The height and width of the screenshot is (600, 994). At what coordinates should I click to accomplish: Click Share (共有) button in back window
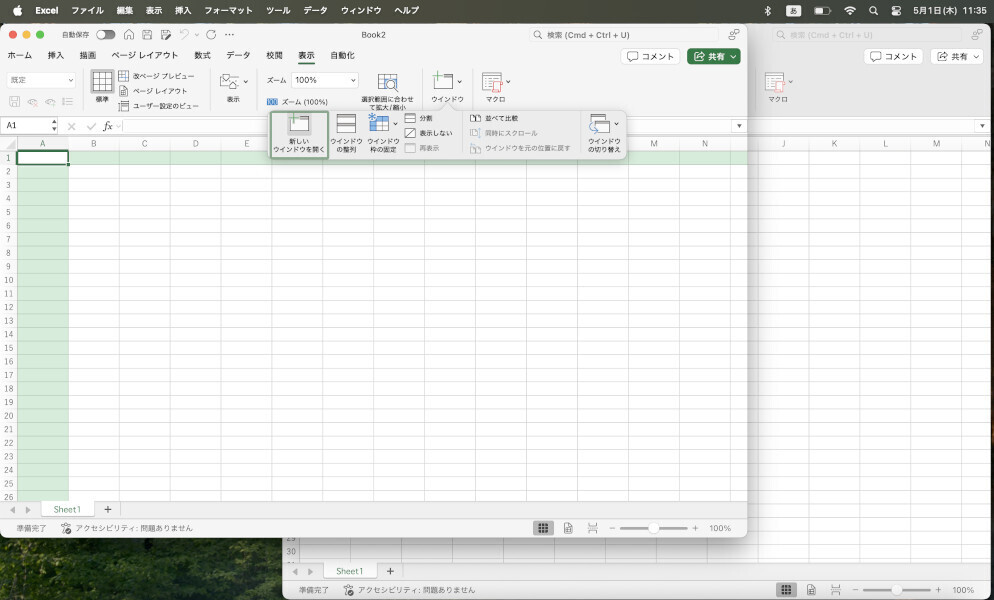click(x=957, y=56)
